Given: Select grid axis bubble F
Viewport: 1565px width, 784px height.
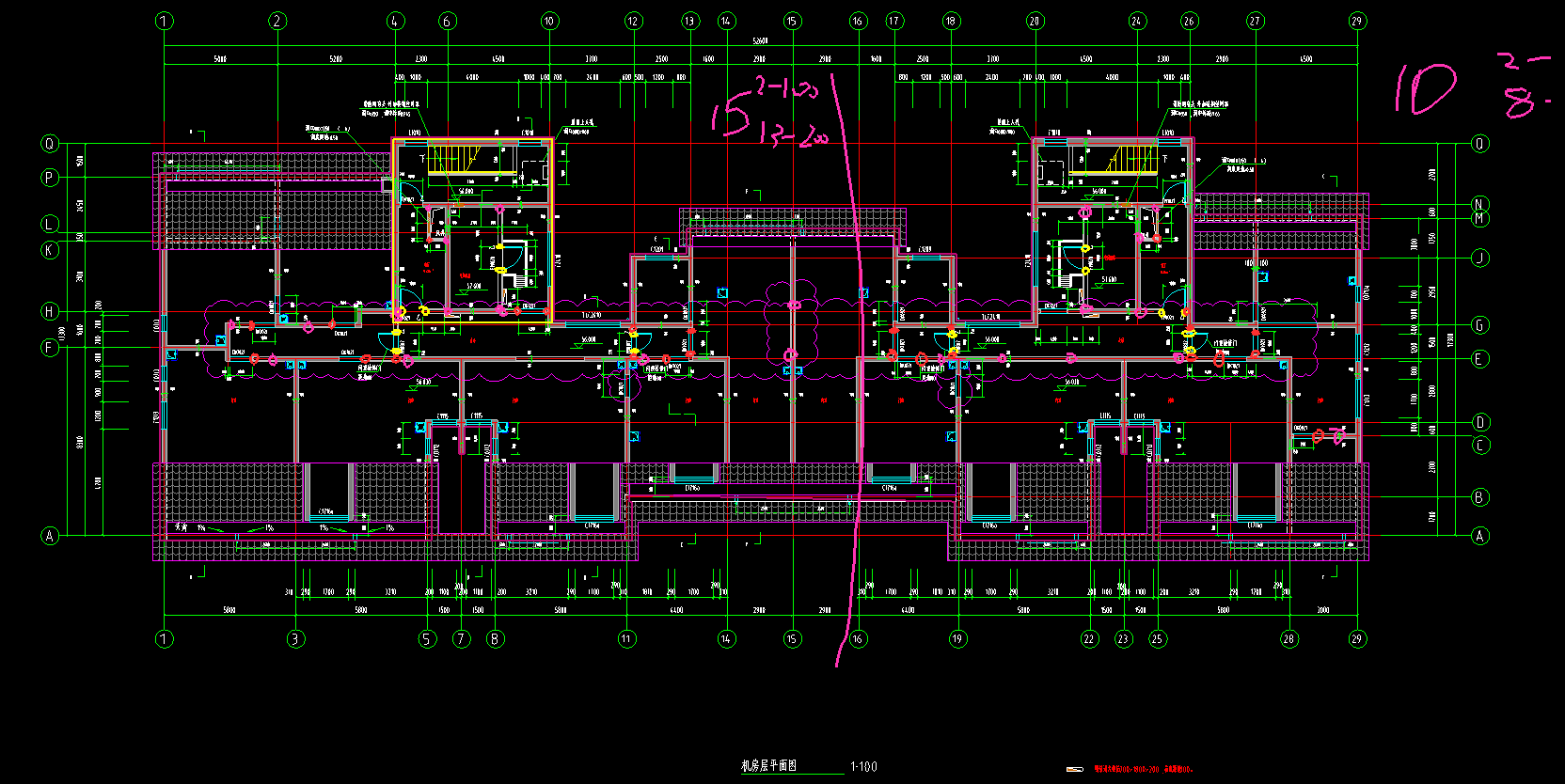Looking at the screenshot, I should click(x=50, y=347).
